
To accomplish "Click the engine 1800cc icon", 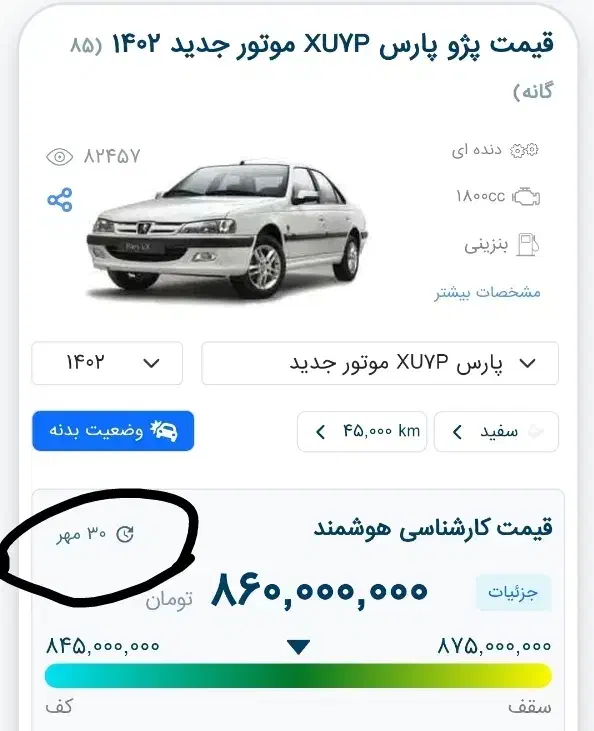I will click(526, 197).
